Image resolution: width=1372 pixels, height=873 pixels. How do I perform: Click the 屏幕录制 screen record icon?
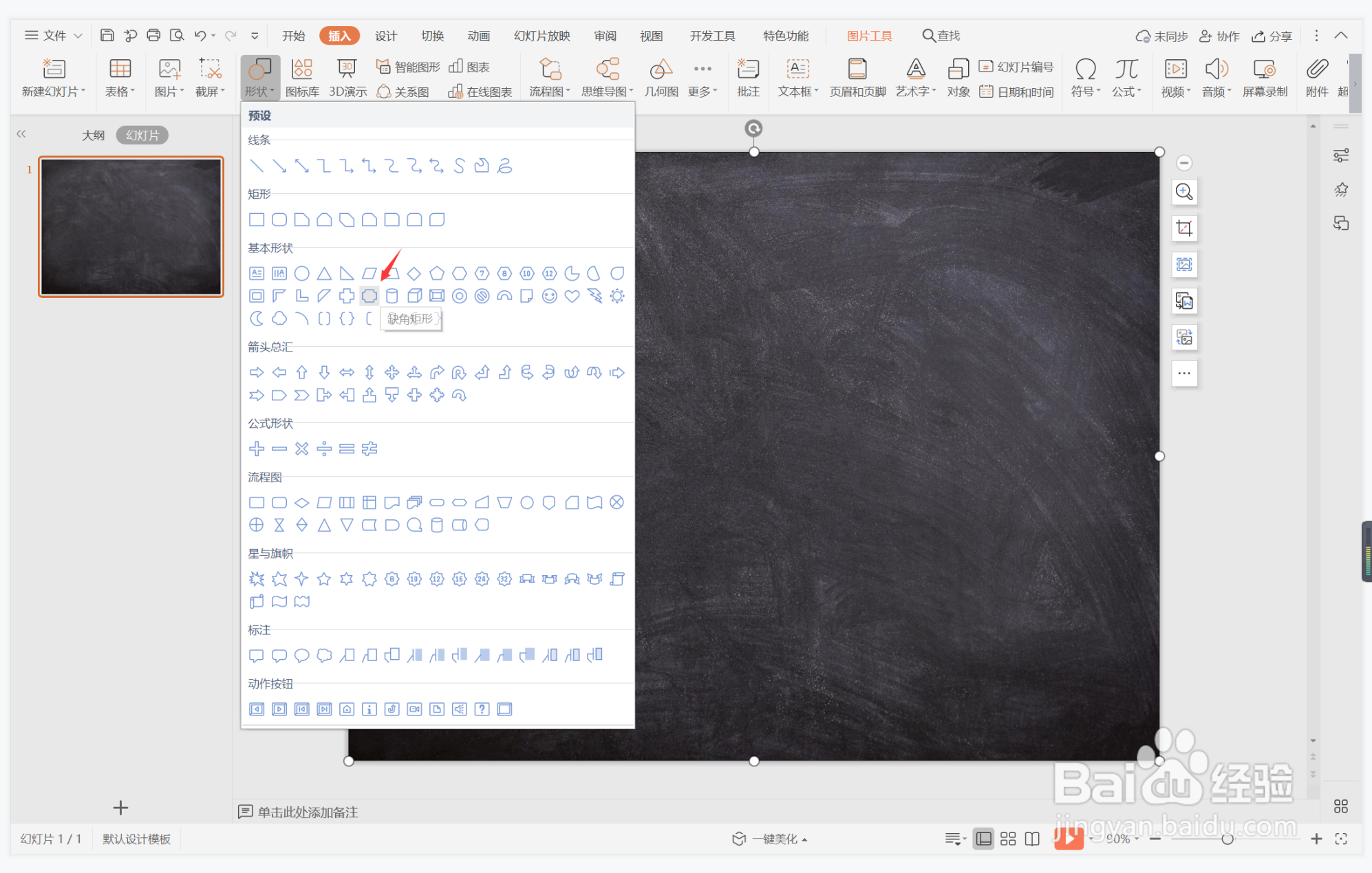coord(1265,78)
